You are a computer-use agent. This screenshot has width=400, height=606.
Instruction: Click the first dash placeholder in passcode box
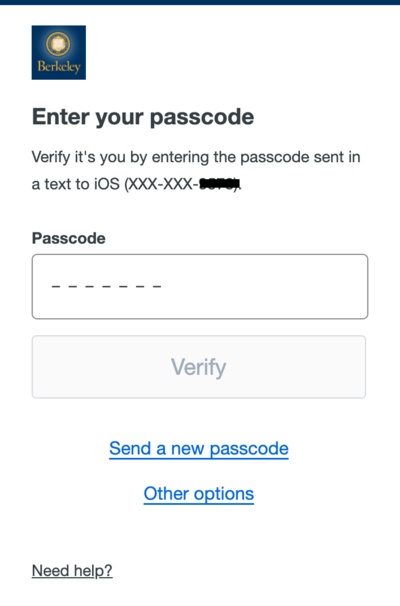[56, 286]
